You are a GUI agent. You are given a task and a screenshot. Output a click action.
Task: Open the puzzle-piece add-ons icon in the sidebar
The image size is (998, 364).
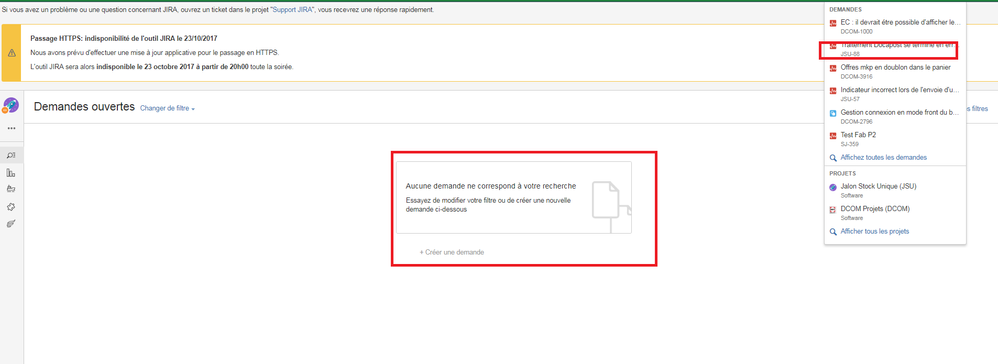[x=11, y=207]
